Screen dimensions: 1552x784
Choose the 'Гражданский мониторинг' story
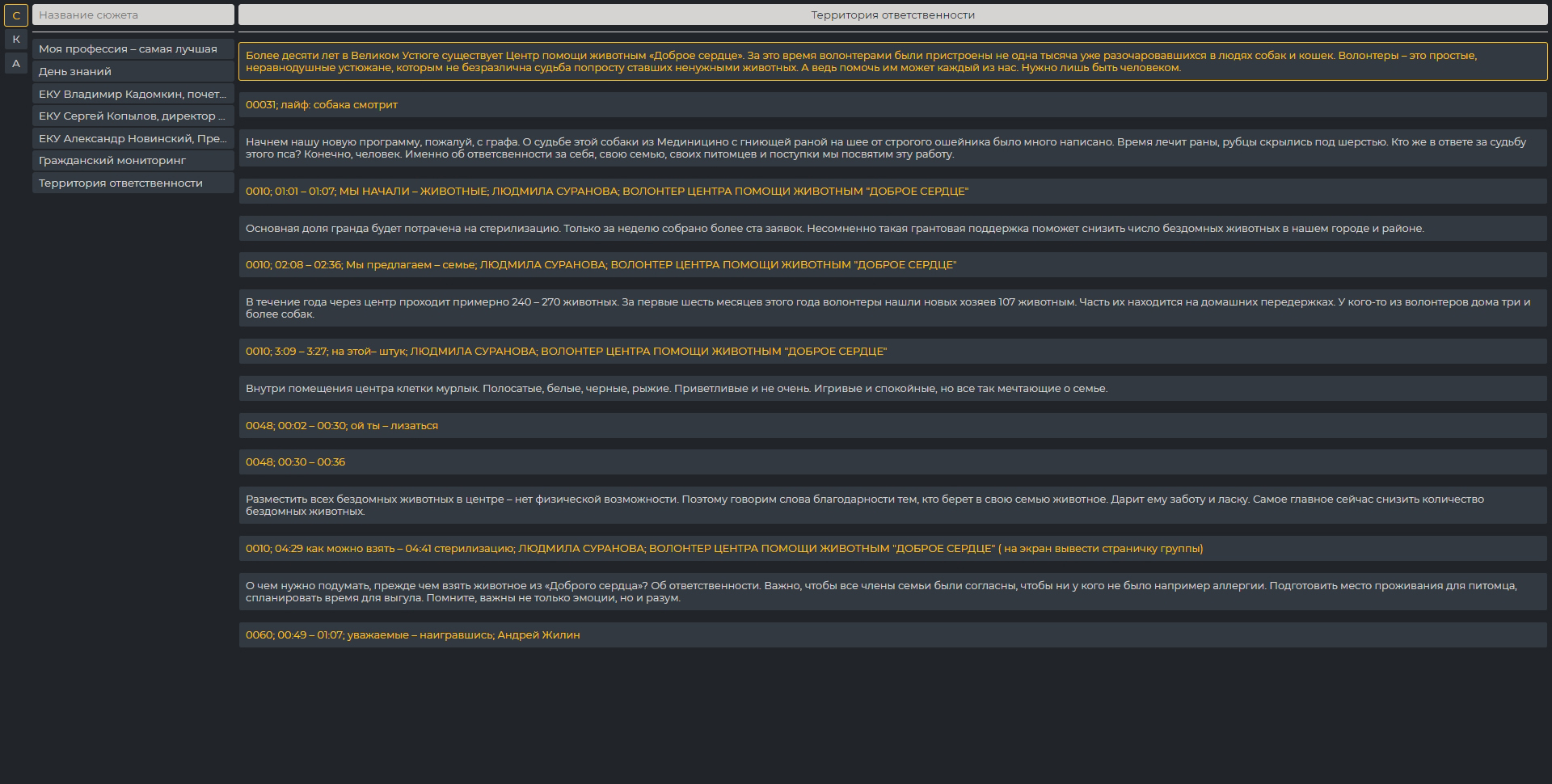(133, 161)
